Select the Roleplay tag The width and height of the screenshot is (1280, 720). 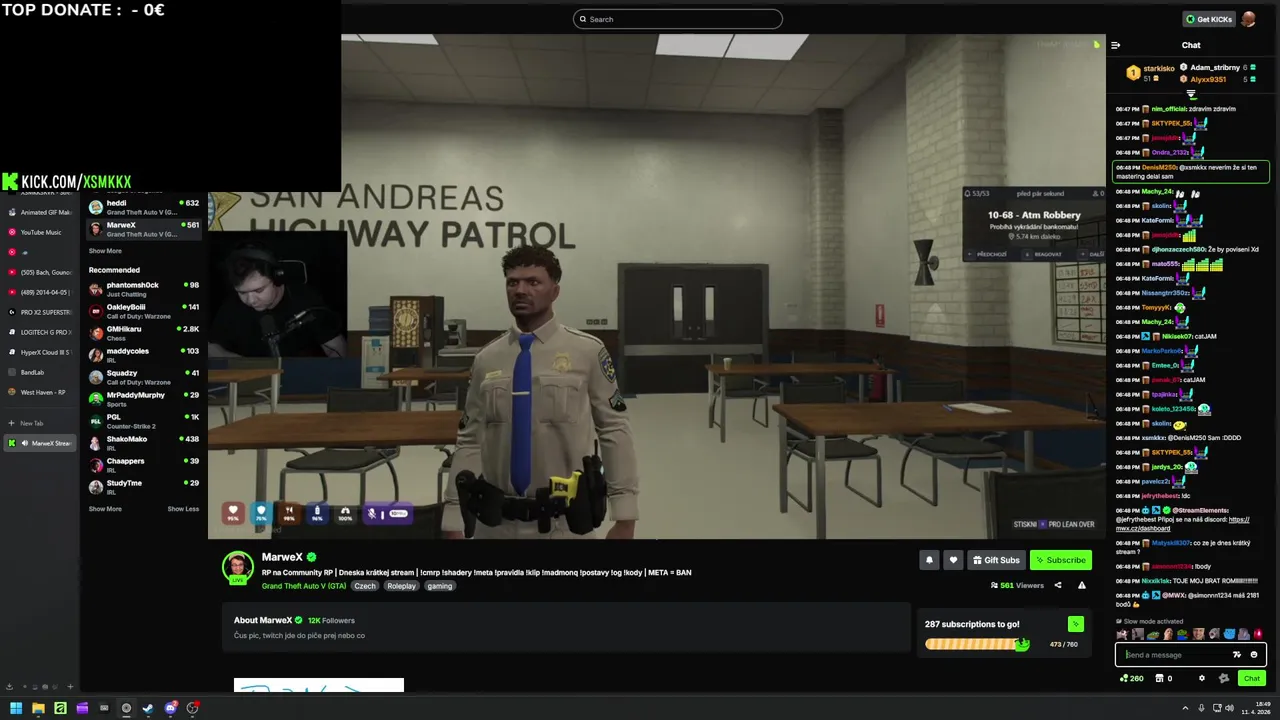pyautogui.click(x=401, y=586)
